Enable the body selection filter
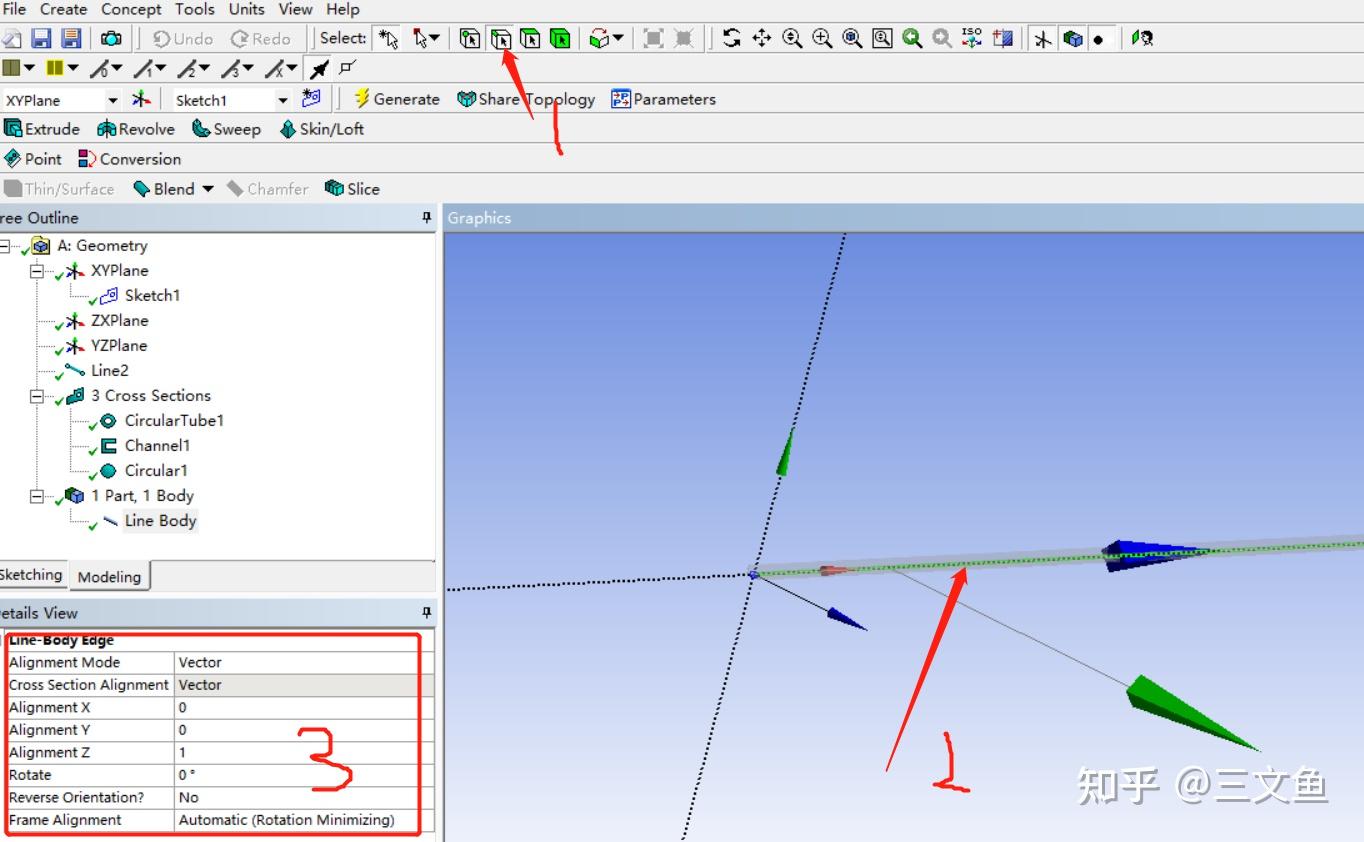1364x842 pixels. [561, 38]
